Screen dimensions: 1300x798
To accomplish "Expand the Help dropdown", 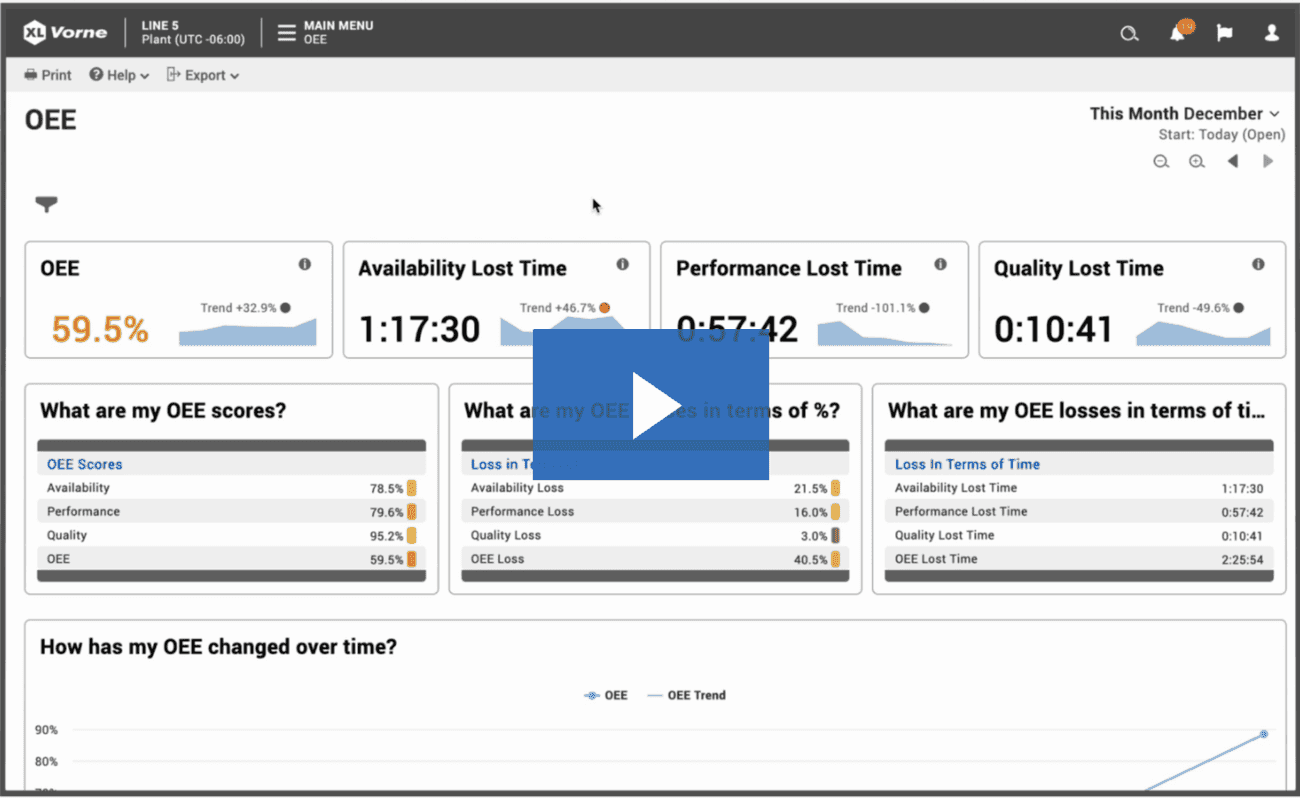I will point(119,75).
